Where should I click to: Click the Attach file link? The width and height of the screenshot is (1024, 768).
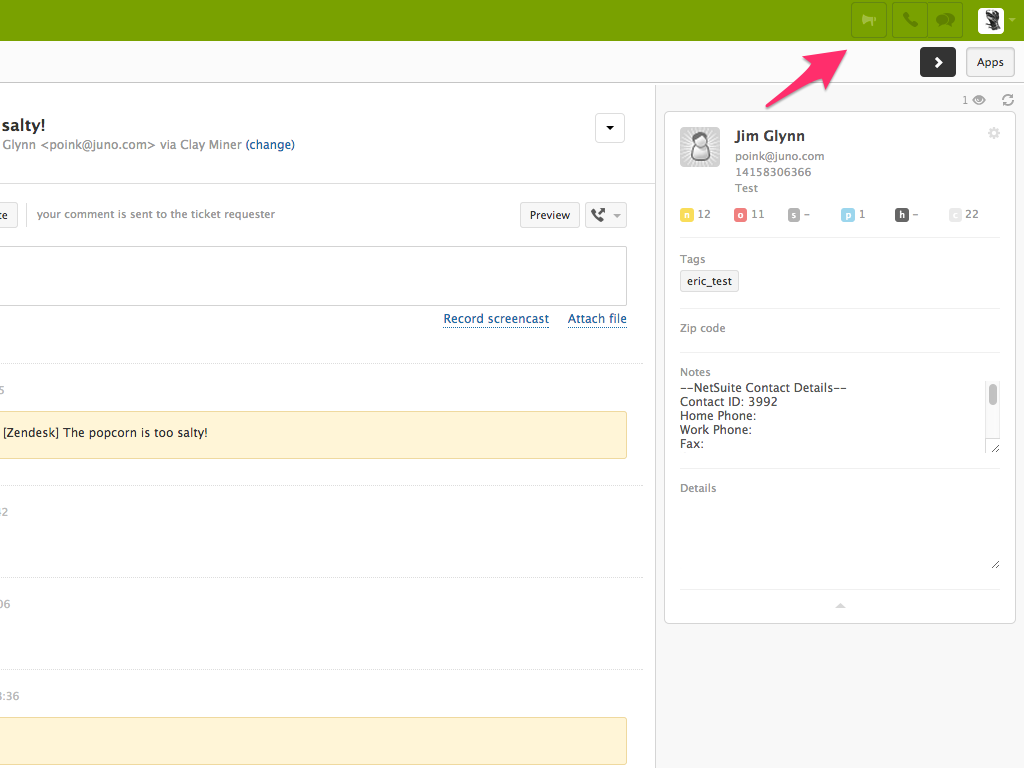(597, 318)
